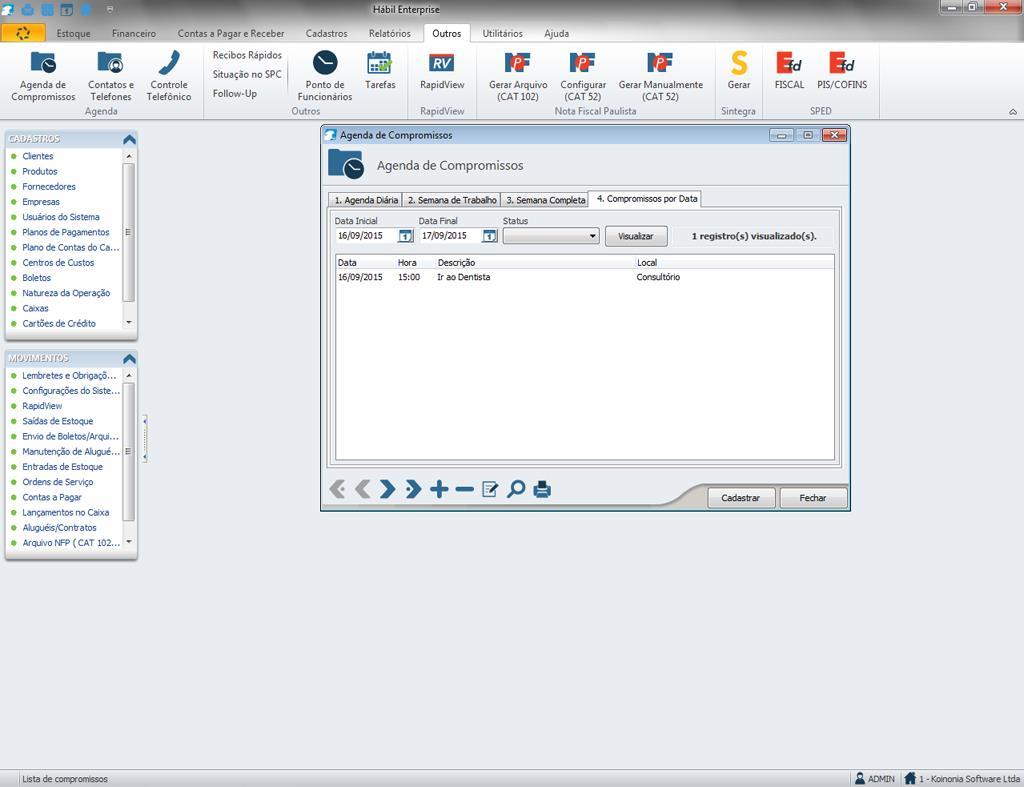The height and width of the screenshot is (787, 1024).
Task: Switch to Semana Completa tab
Action: [x=545, y=200]
